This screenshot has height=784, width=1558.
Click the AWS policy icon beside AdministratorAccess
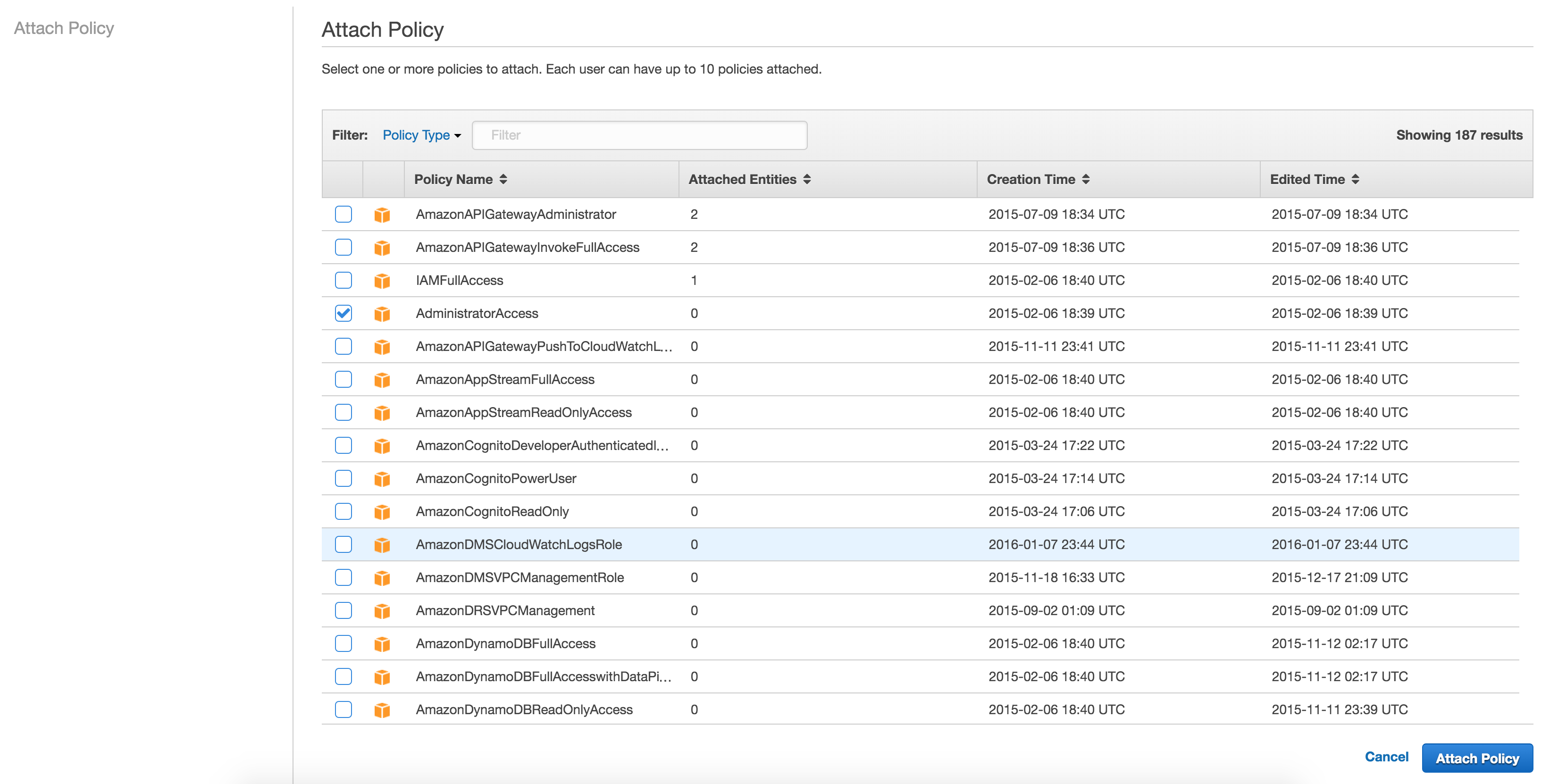[382, 313]
